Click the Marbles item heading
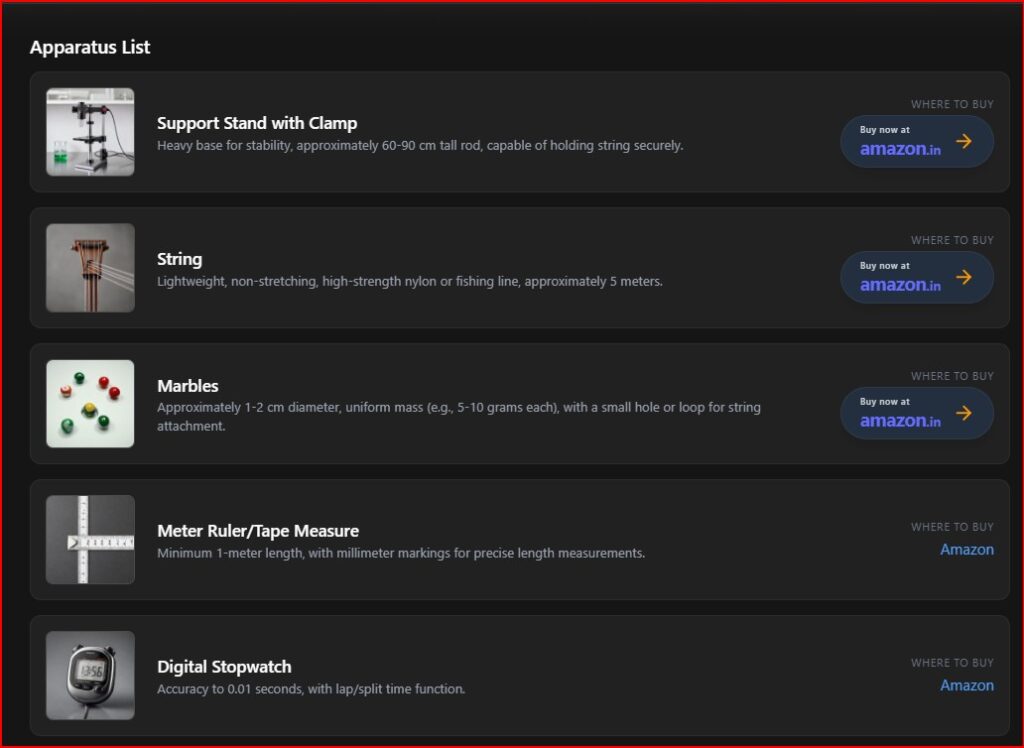 tap(187, 386)
